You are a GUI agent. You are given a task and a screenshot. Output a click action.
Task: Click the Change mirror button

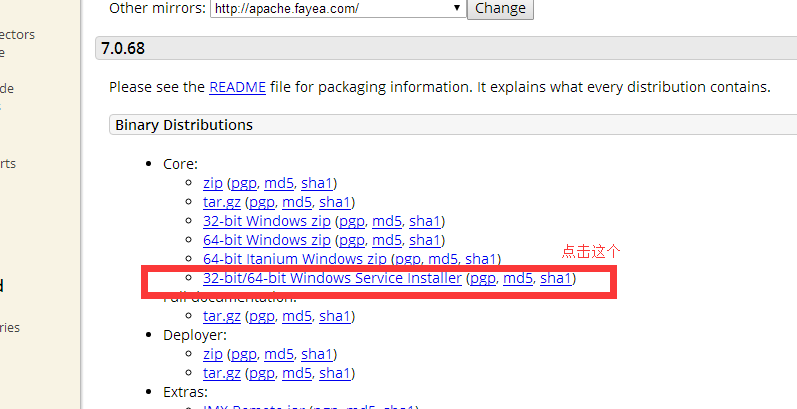(500, 8)
